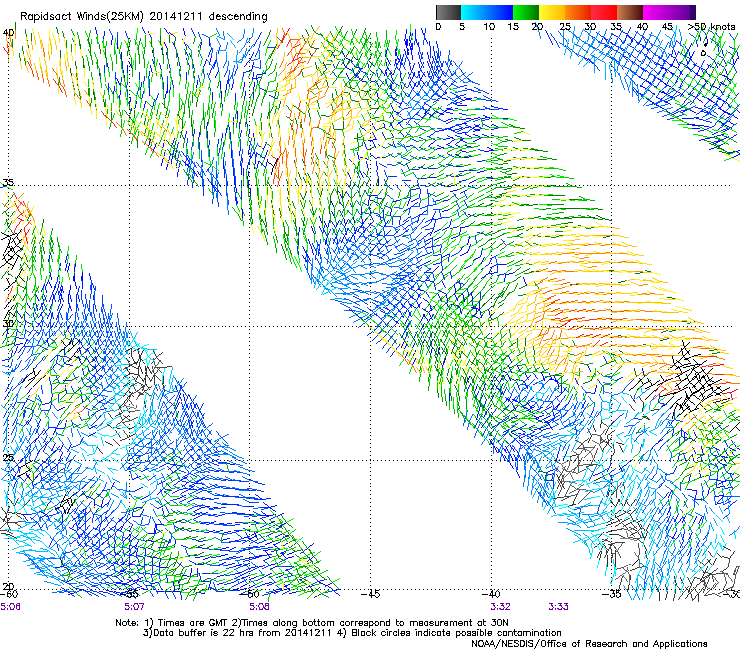Click the latitude label '30' on left axis
This screenshot has width=740, height=650.
[x=8, y=324]
